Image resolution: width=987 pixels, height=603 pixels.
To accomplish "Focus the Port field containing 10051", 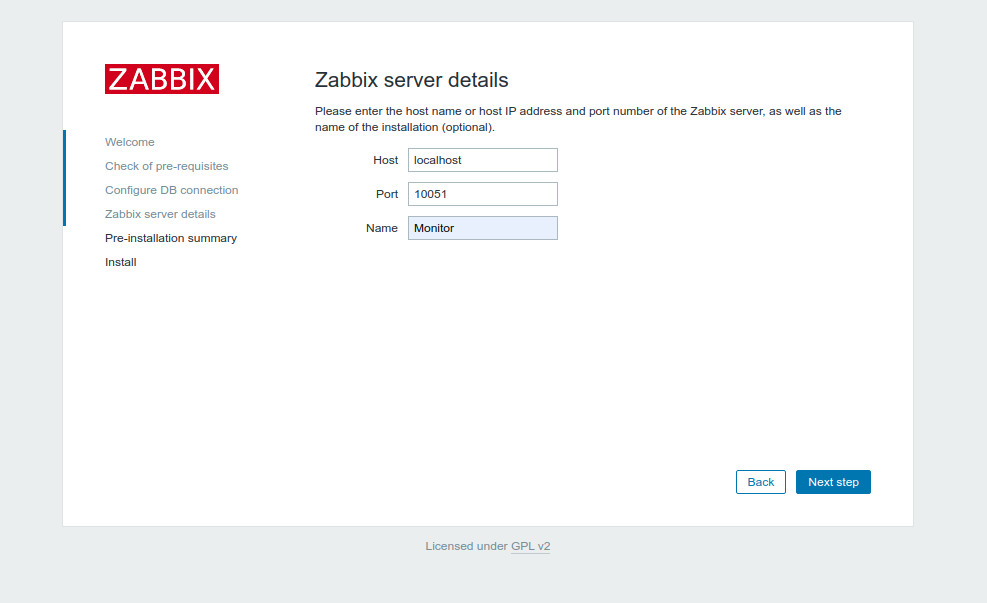I will (483, 194).
